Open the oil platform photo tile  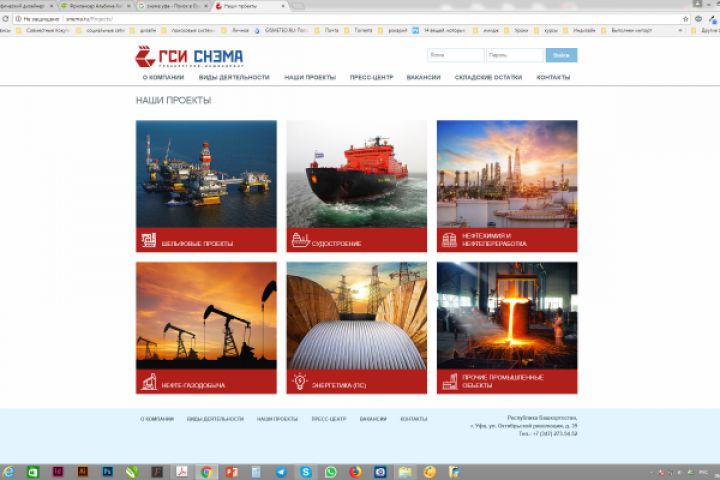click(206, 174)
